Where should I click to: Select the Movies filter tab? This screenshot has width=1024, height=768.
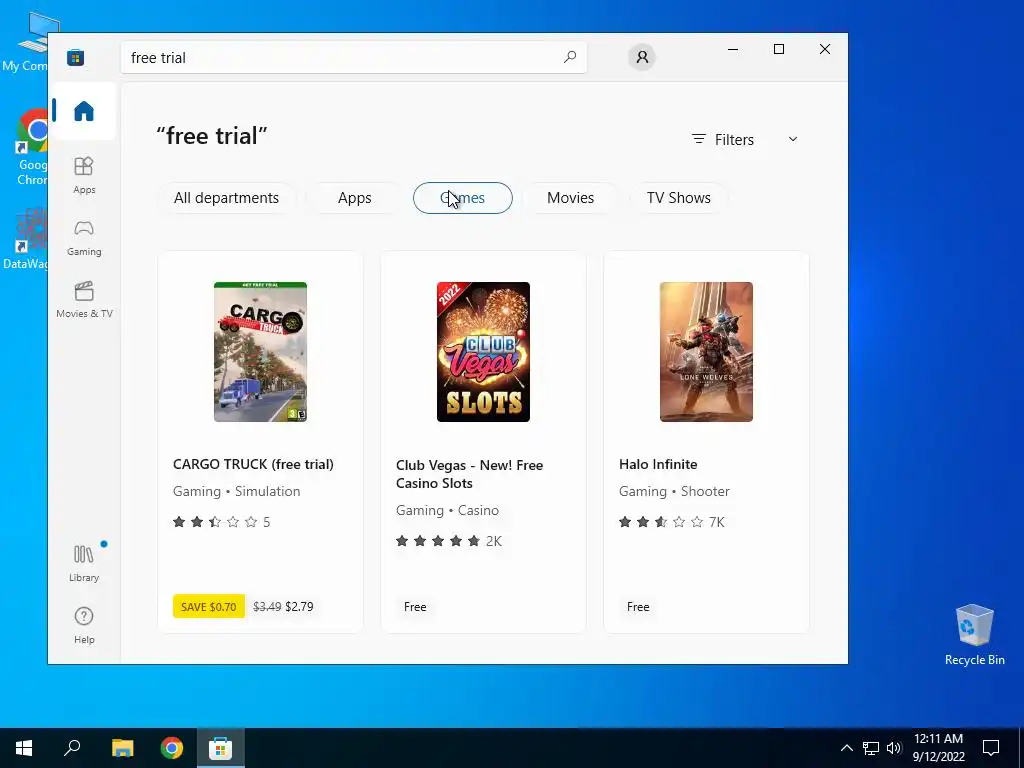[571, 198]
